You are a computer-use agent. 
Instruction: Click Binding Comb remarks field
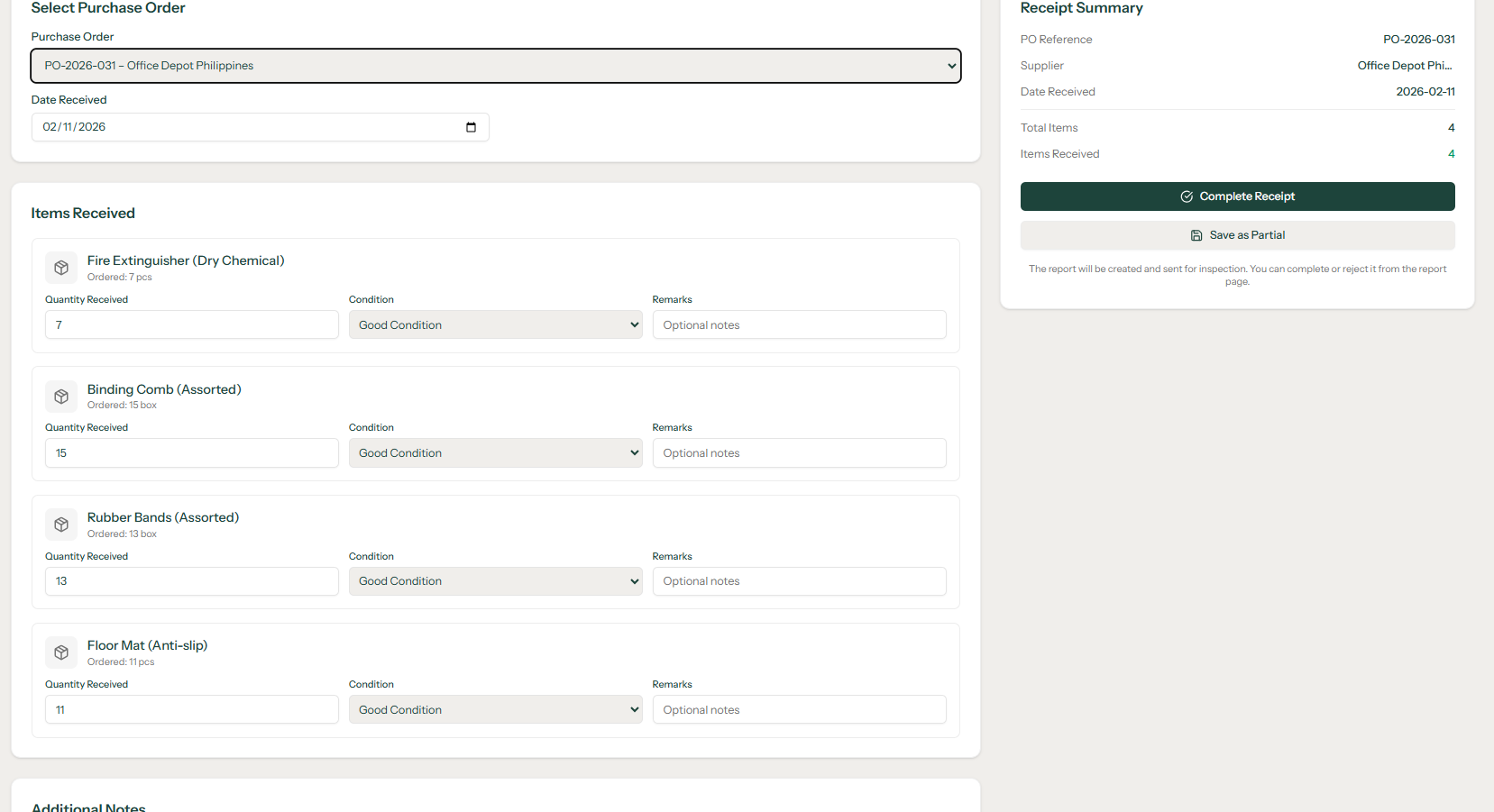pos(800,453)
